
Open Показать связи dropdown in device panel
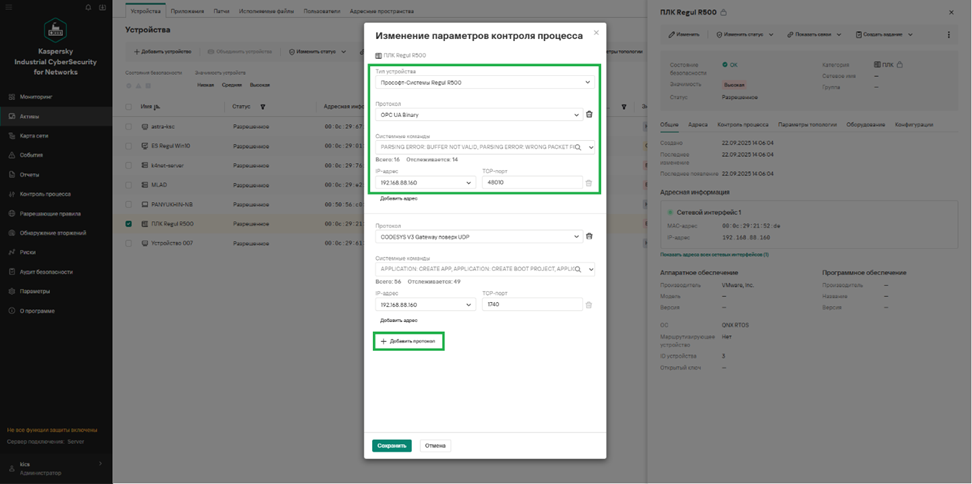click(814, 35)
